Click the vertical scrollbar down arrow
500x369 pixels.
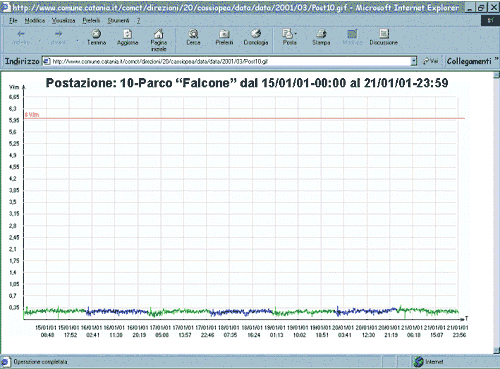497,350
